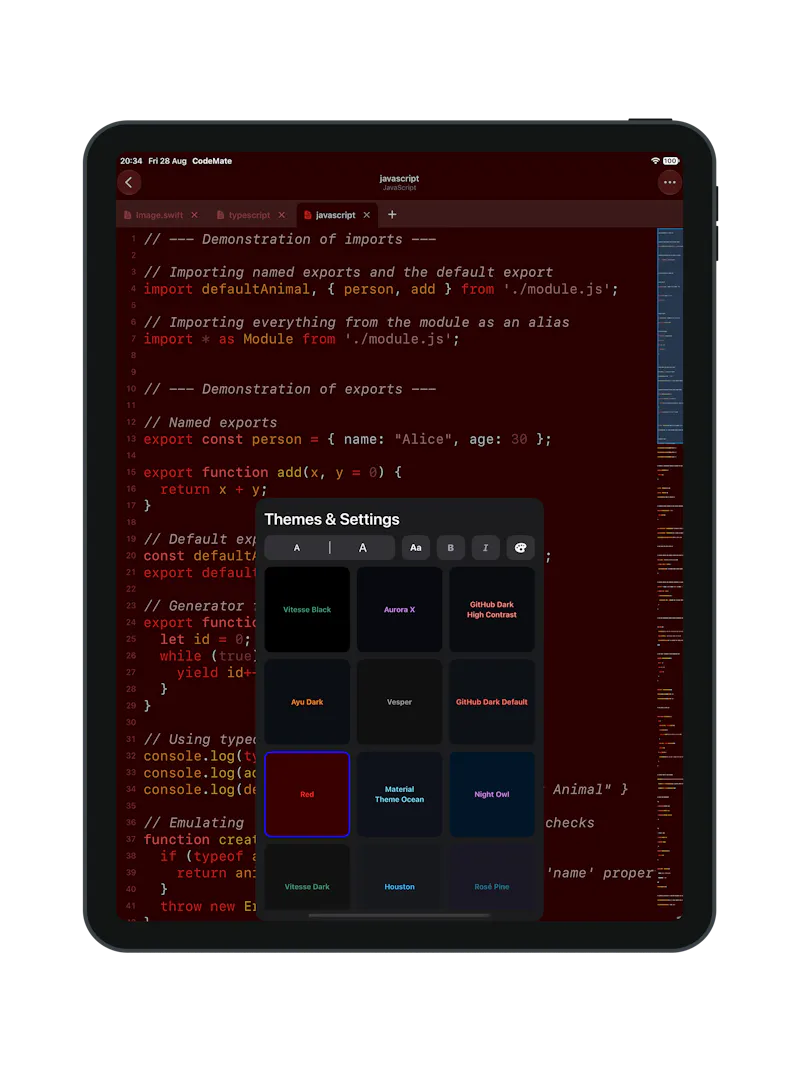800x1067 pixels.
Task: Click line number 13 in gutter
Action: pyautogui.click(x=131, y=439)
